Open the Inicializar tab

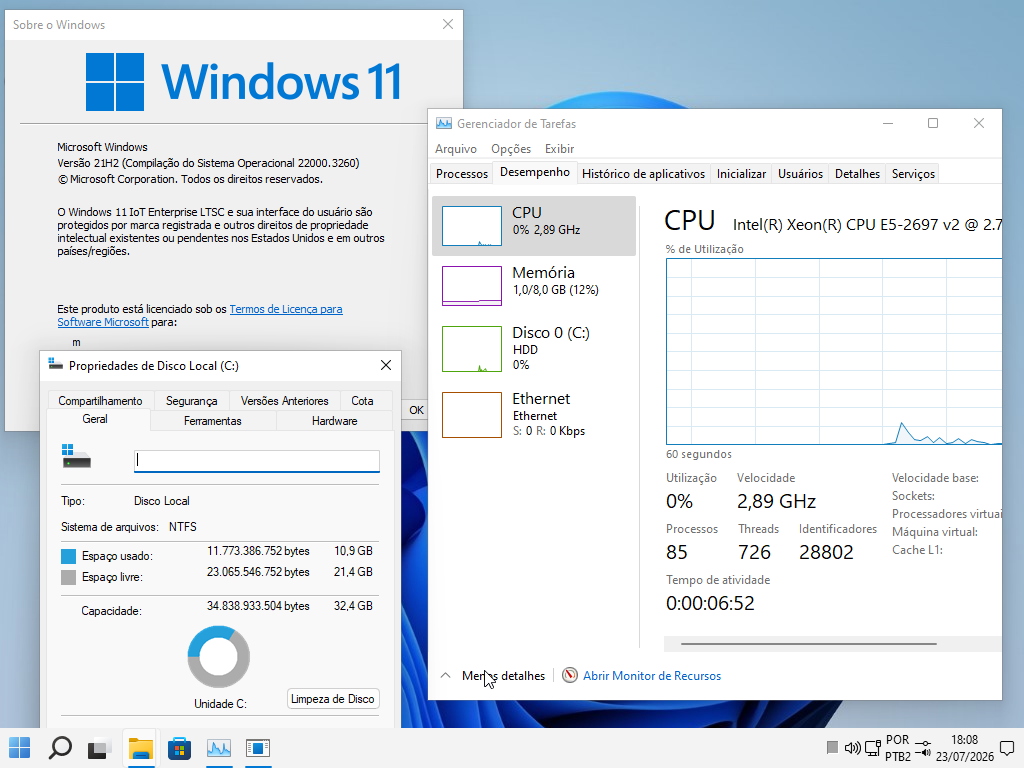pyautogui.click(x=741, y=174)
